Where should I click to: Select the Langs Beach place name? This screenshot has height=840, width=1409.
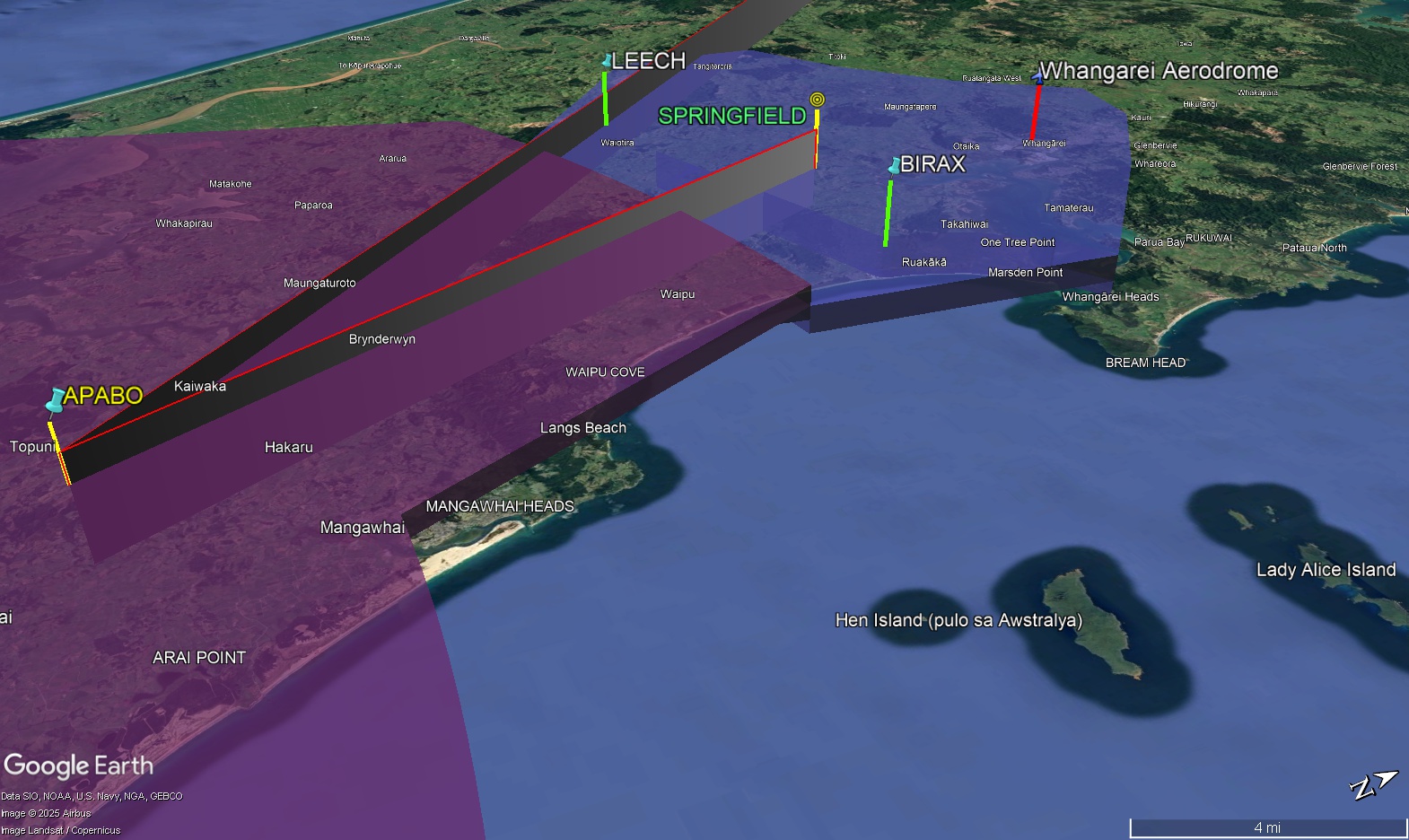coord(582,428)
